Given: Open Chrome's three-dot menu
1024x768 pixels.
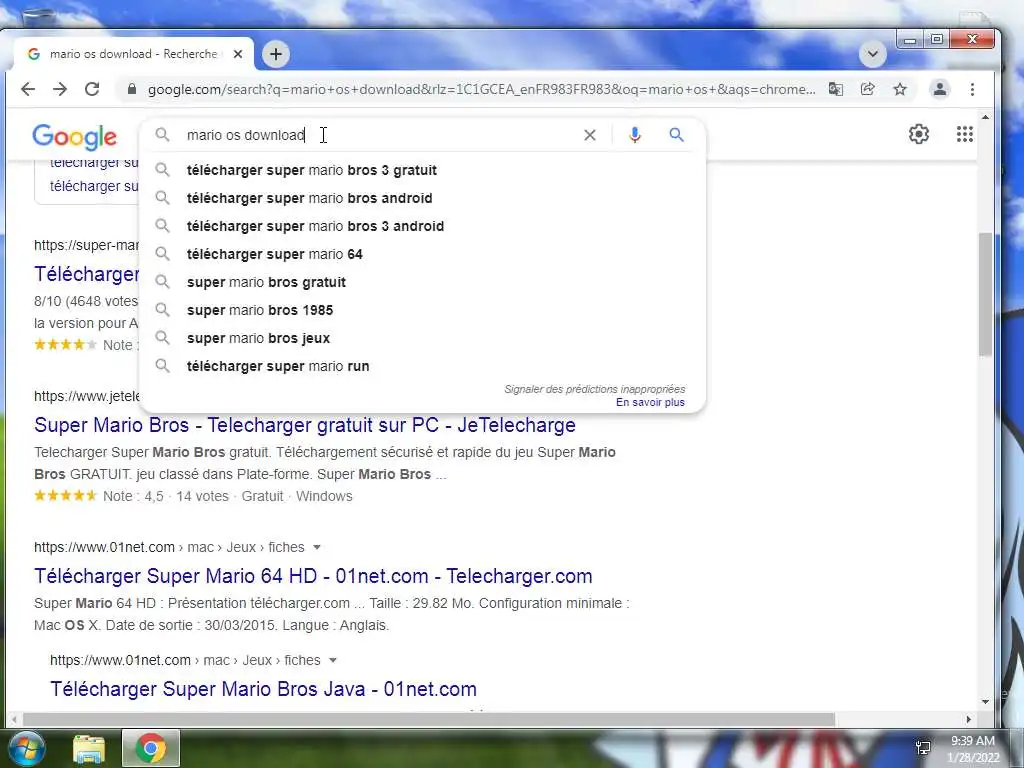Looking at the screenshot, I should pyautogui.click(x=972, y=89).
